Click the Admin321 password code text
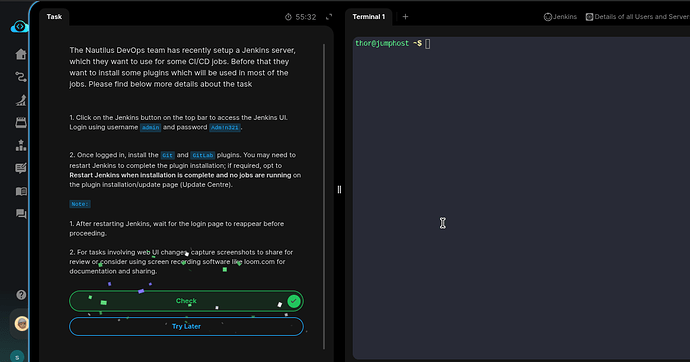Screen dimensions: 690x362 tap(225, 128)
